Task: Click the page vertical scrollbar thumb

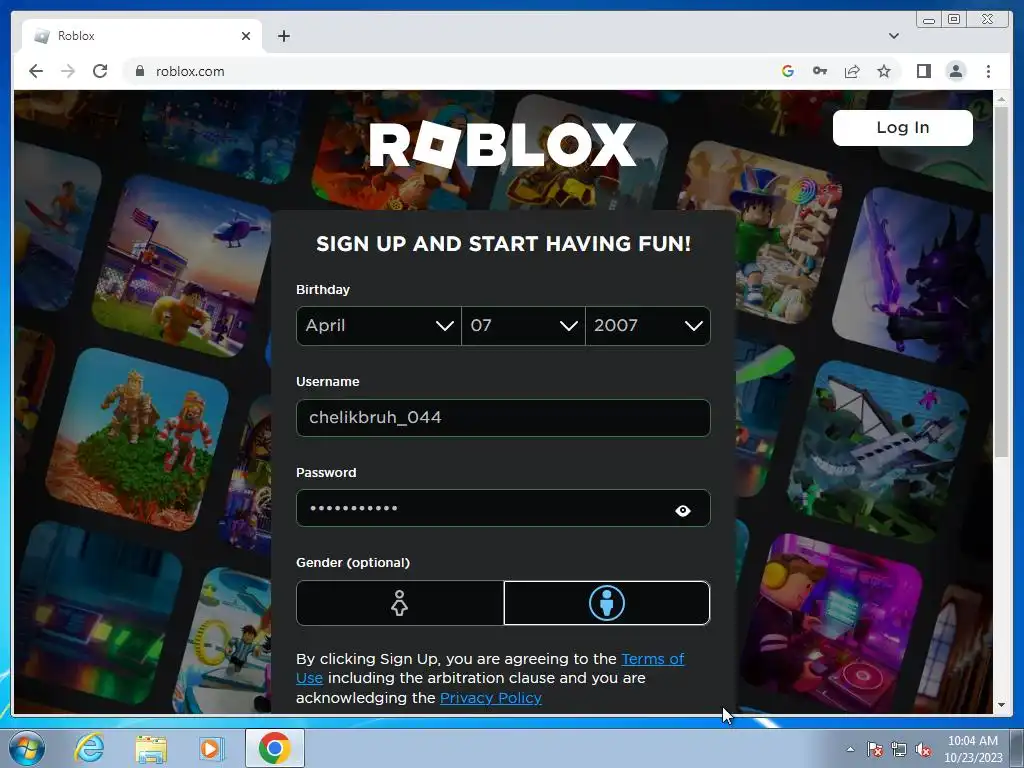Action: [1001, 281]
